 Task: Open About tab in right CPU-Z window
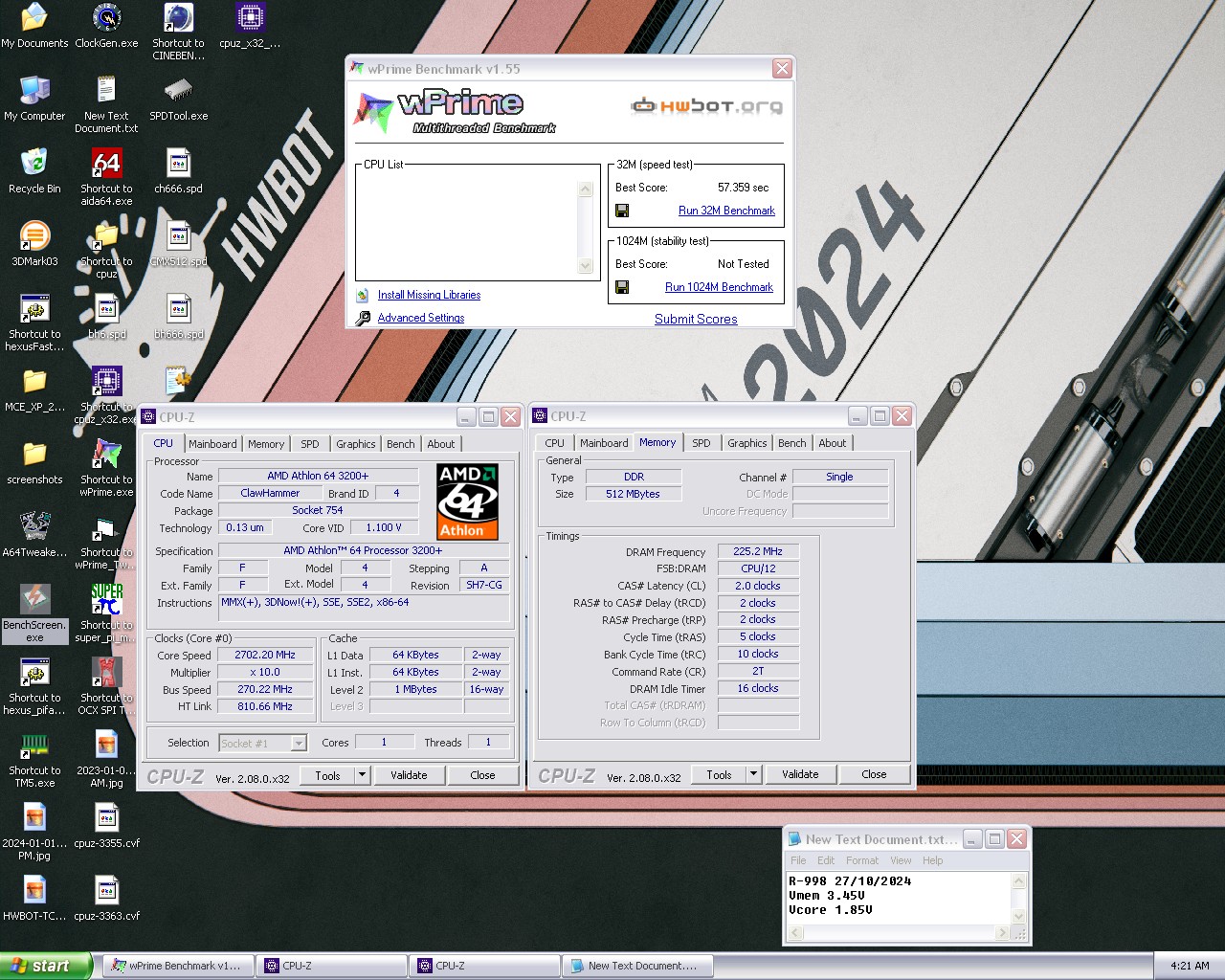click(833, 443)
